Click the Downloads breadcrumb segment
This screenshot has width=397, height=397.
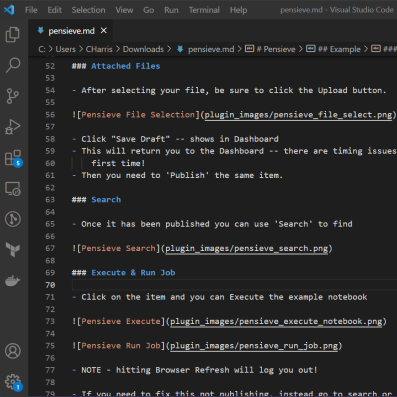coord(143,49)
